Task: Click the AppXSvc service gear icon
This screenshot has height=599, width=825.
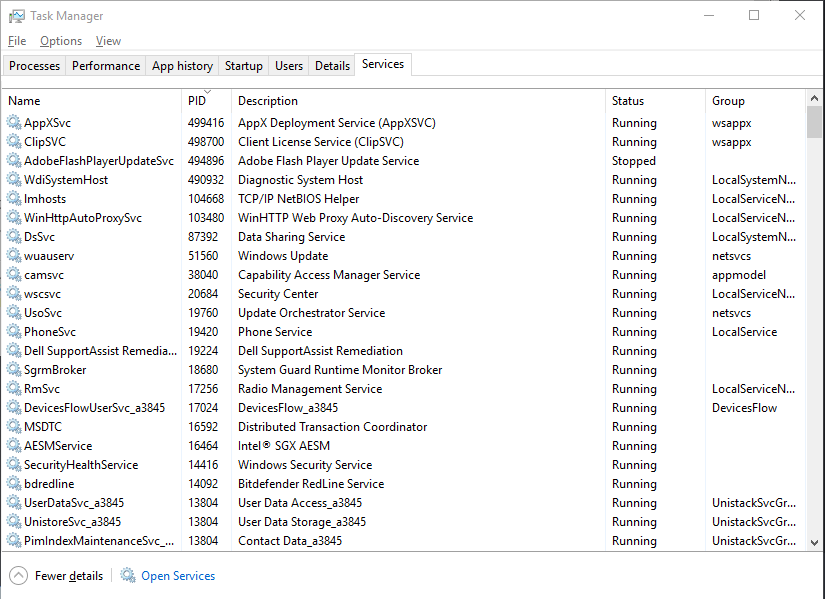Action: click(x=14, y=123)
